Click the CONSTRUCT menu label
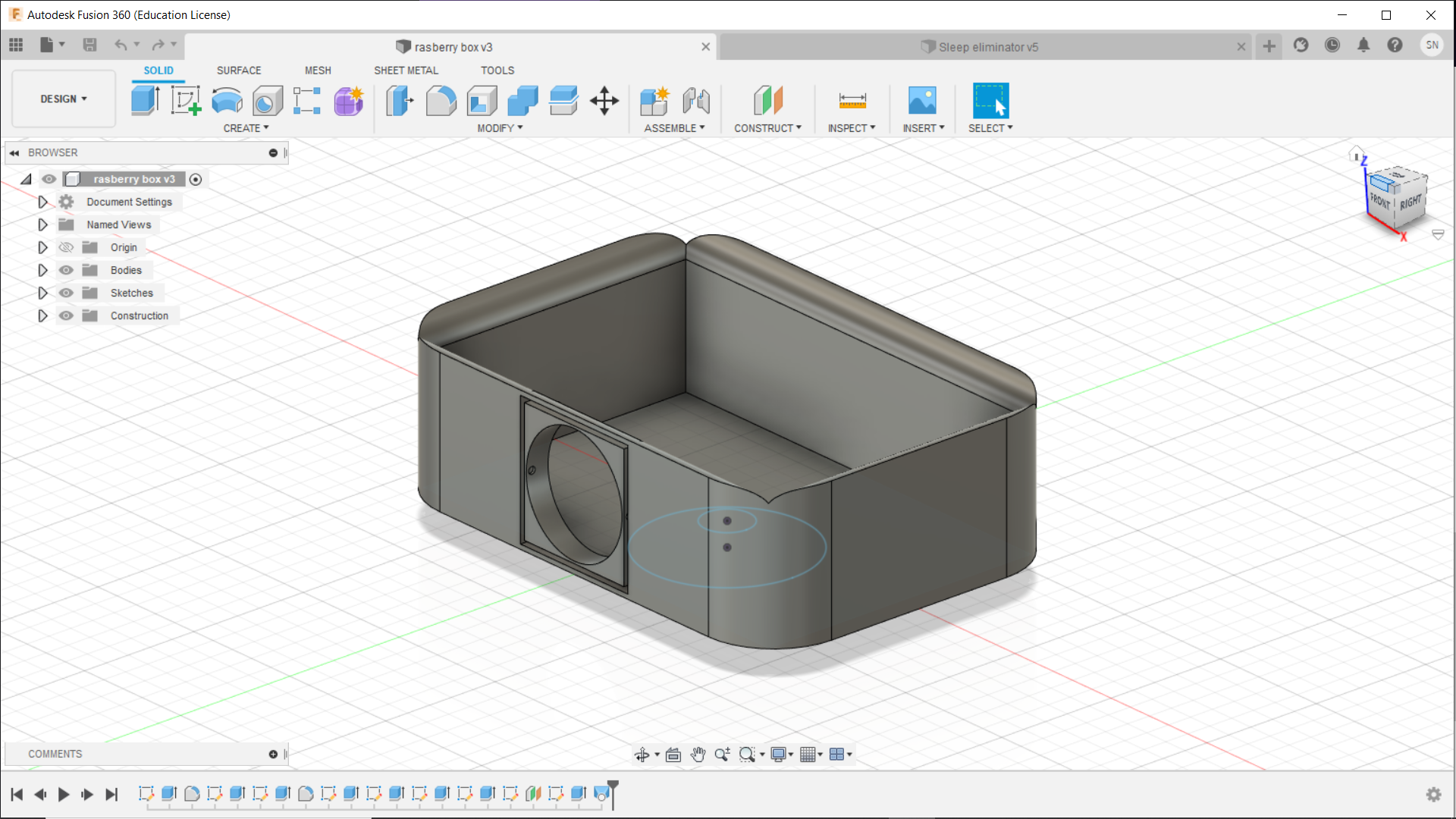This screenshot has width=1456, height=819. tap(767, 128)
